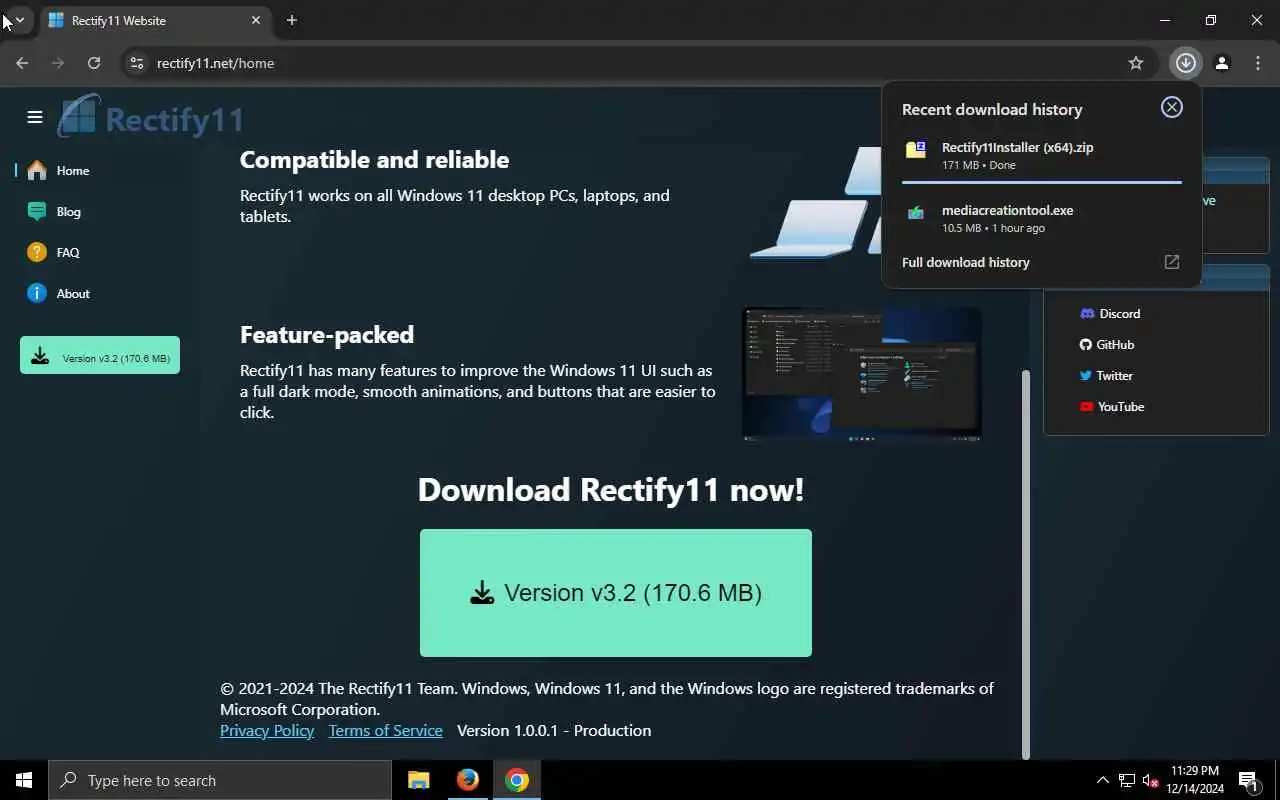Go to Home in the sidebar

73,171
